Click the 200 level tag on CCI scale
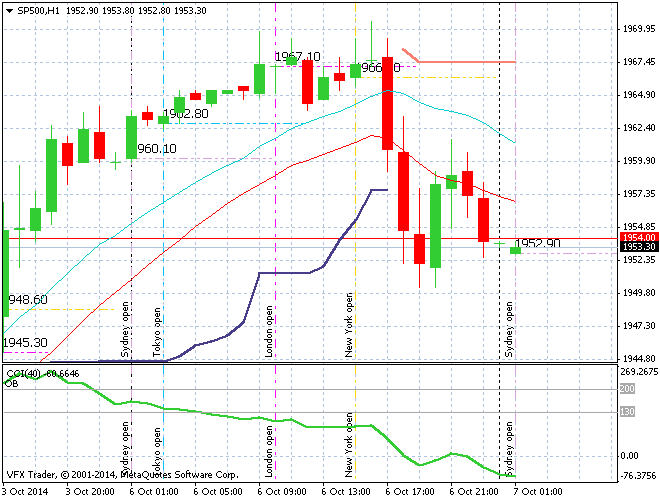 pyautogui.click(x=627, y=388)
